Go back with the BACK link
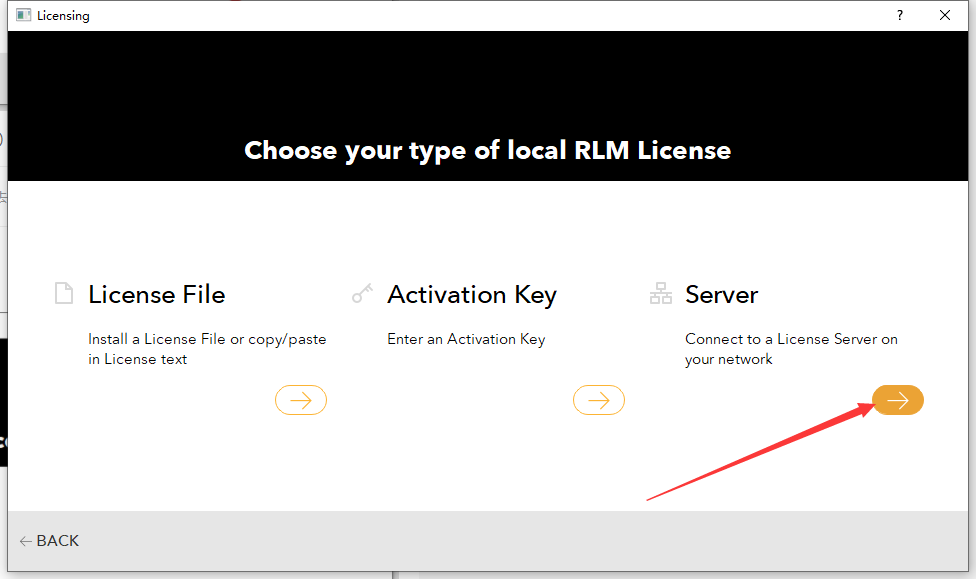The image size is (976, 579). pos(49,541)
